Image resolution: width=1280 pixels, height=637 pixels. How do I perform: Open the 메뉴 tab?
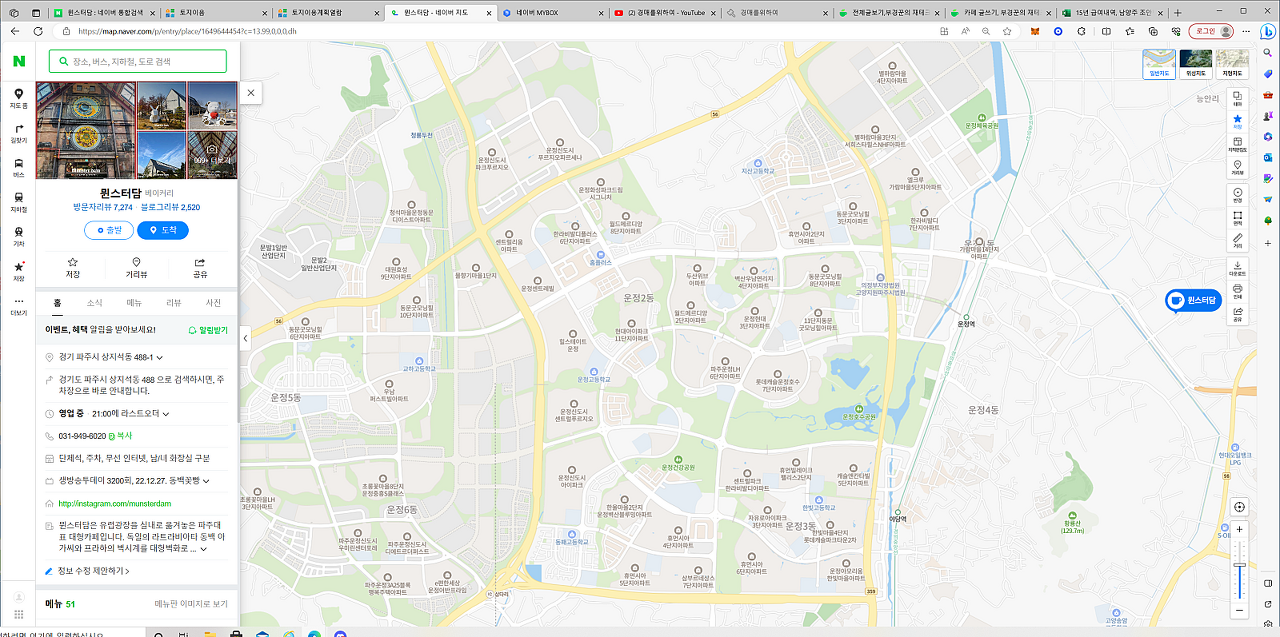click(x=134, y=303)
